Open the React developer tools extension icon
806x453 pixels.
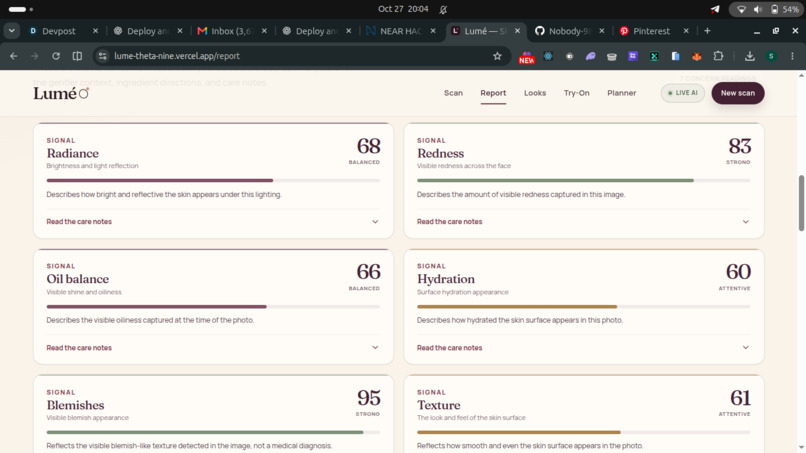[548, 56]
